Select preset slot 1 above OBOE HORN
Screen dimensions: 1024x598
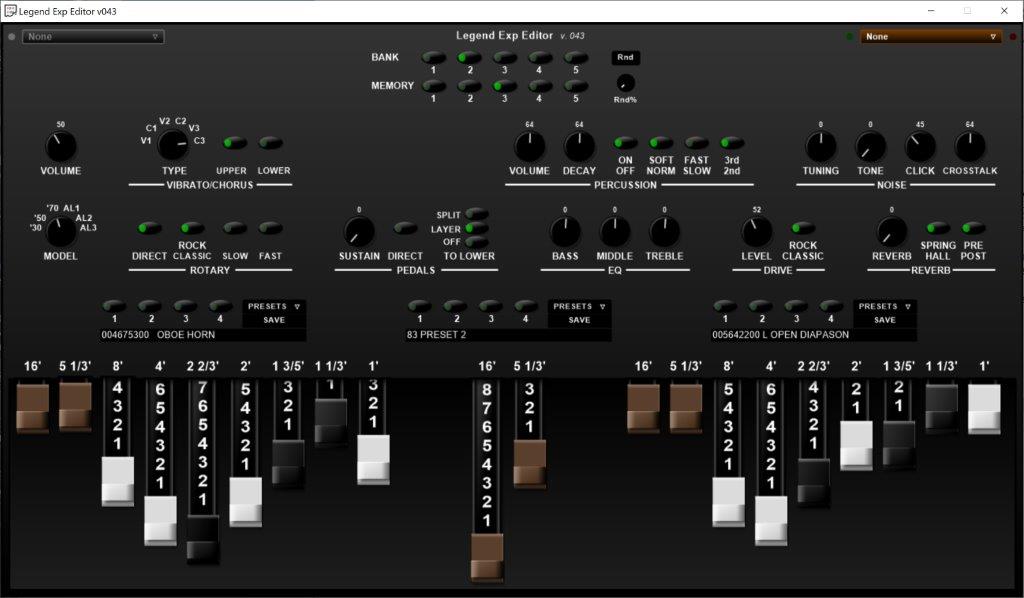click(x=114, y=306)
